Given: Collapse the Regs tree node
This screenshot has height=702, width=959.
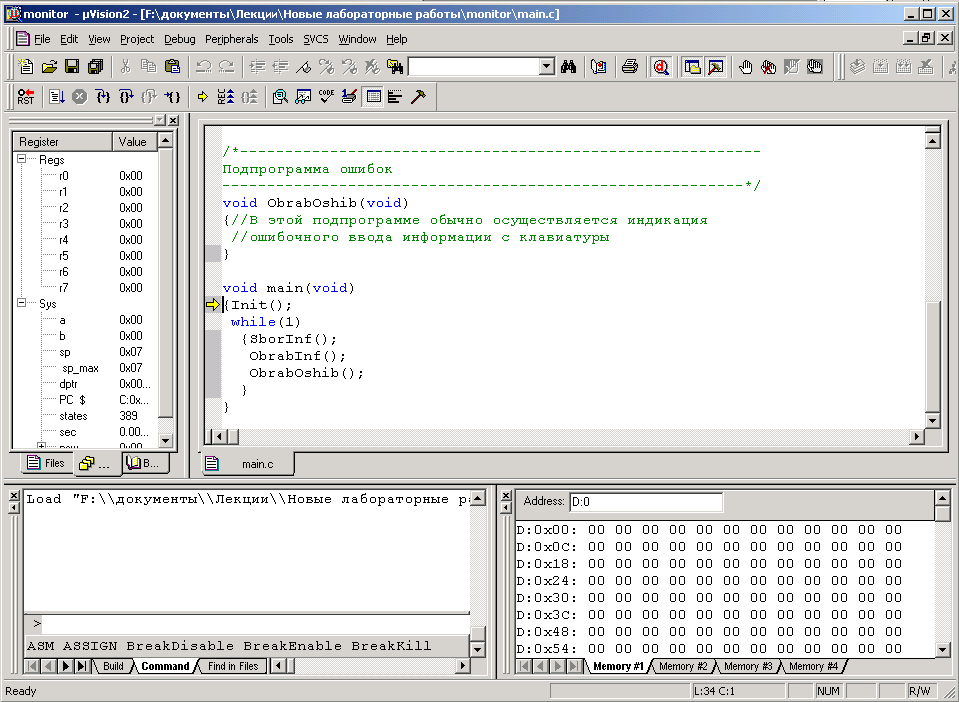Looking at the screenshot, I should pos(22,158).
